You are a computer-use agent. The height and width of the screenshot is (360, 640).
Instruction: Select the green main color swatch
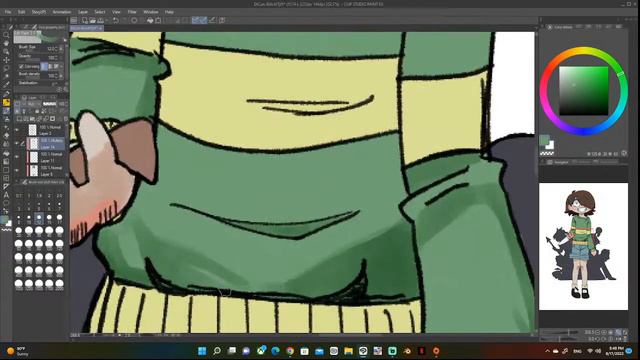tap(544, 140)
